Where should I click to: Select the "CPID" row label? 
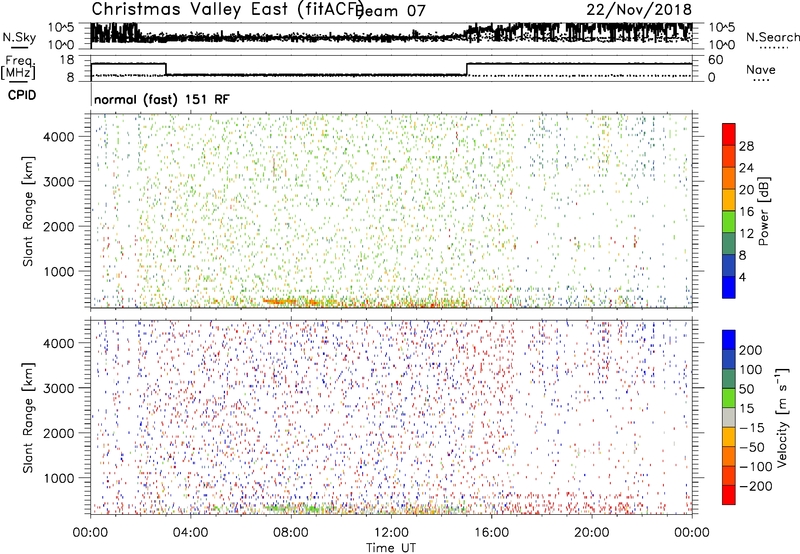(x=22, y=95)
